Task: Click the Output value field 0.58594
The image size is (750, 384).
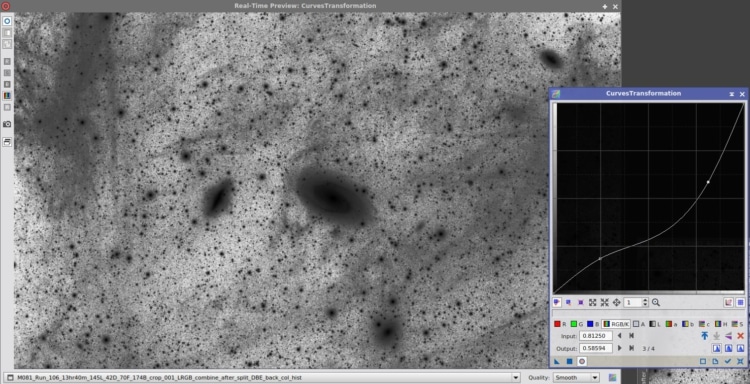Action: tap(596, 349)
